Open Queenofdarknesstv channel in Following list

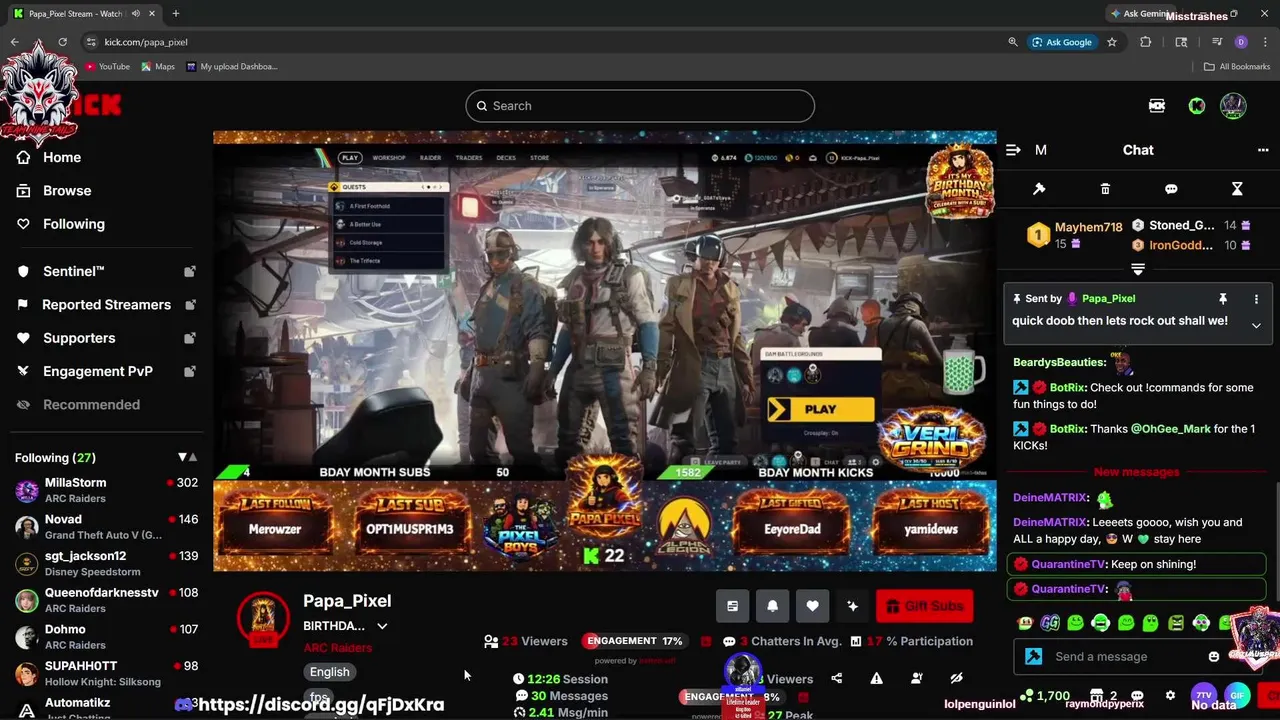pos(106,600)
